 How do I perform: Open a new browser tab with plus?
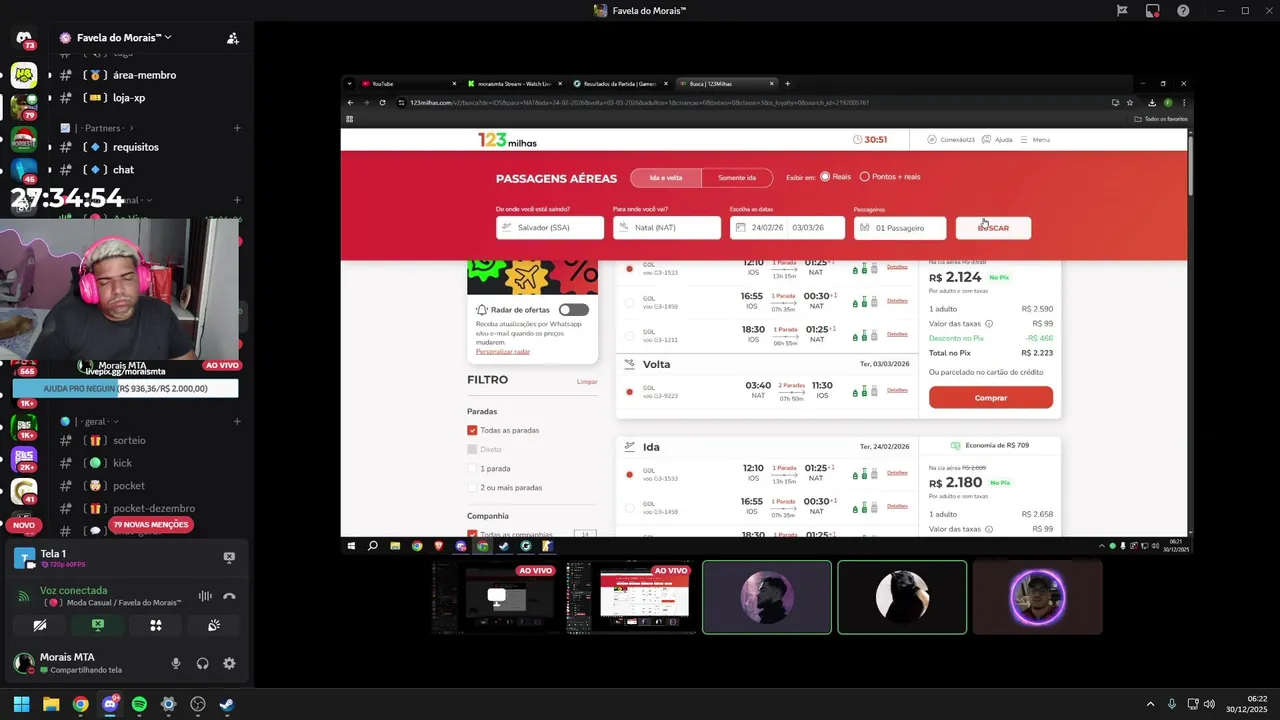787,84
